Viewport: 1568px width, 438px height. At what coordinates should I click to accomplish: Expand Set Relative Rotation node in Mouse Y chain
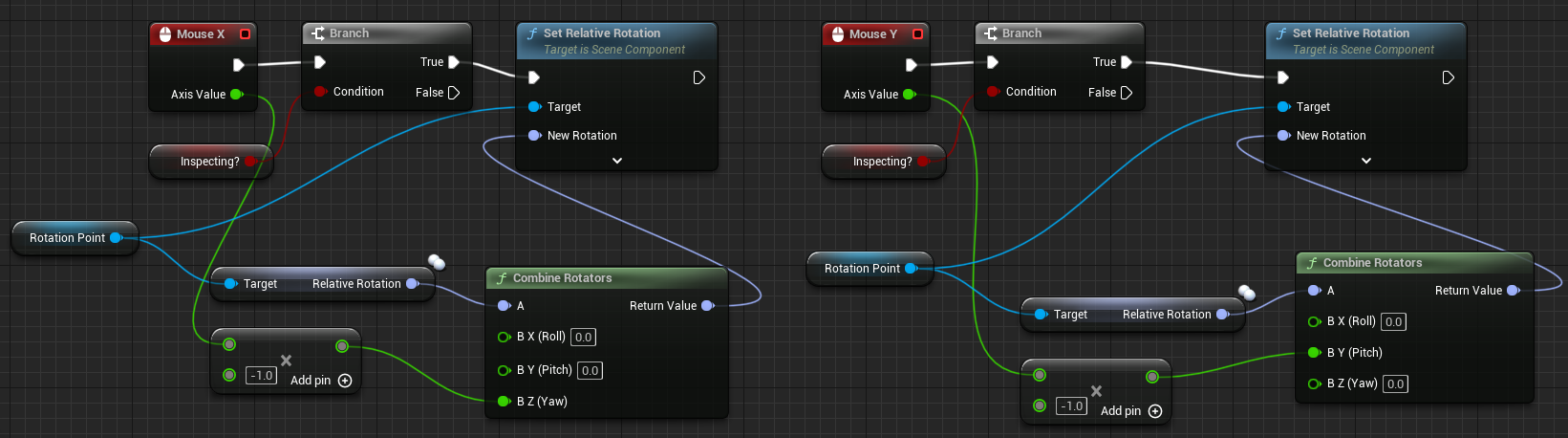point(1366,161)
